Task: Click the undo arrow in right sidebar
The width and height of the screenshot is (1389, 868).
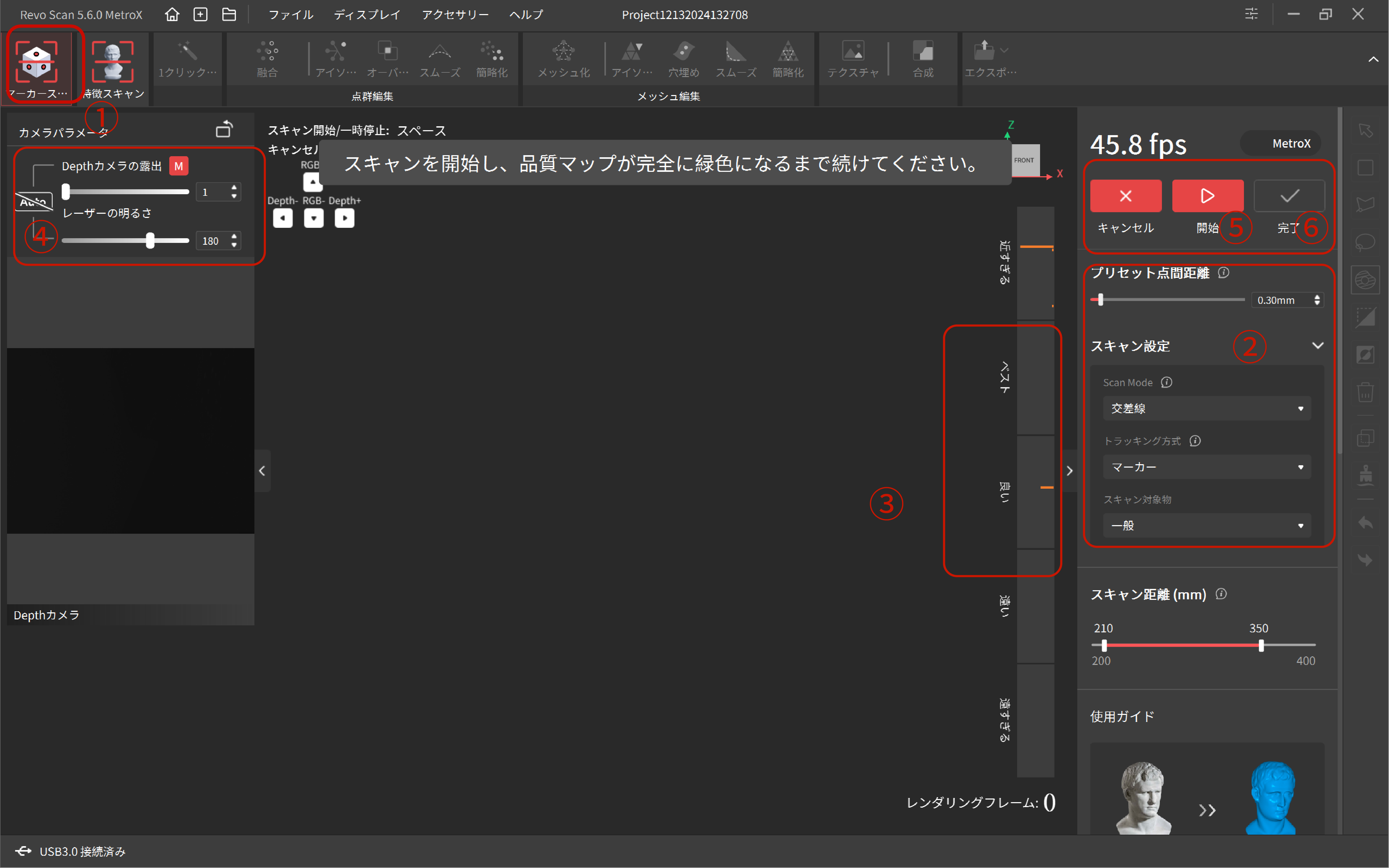Action: [1366, 523]
